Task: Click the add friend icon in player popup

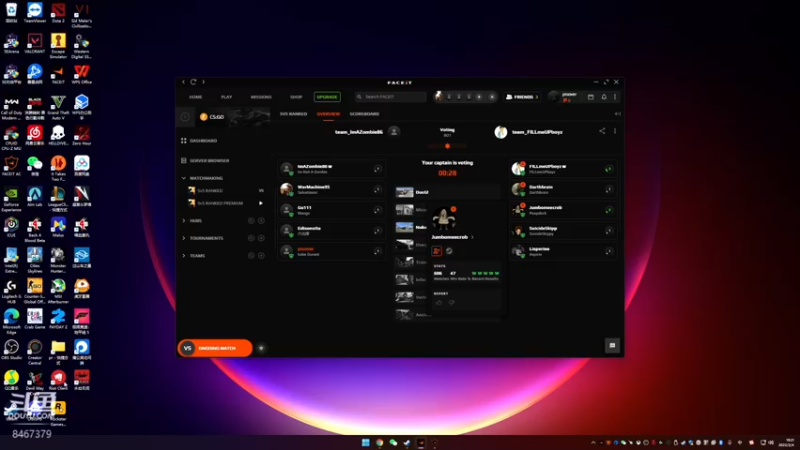Action: (x=437, y=251)
